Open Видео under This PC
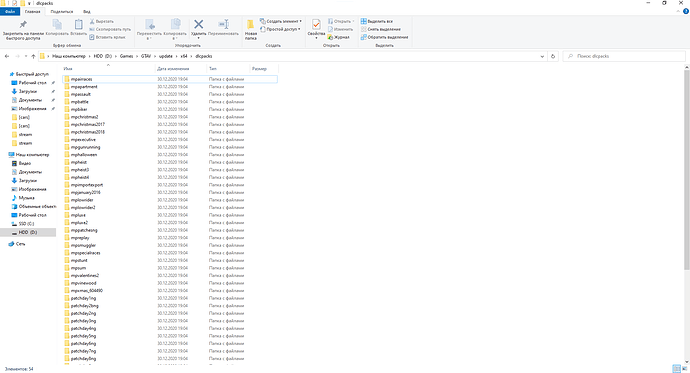690x373 pixels. click(x=24, y=163)
